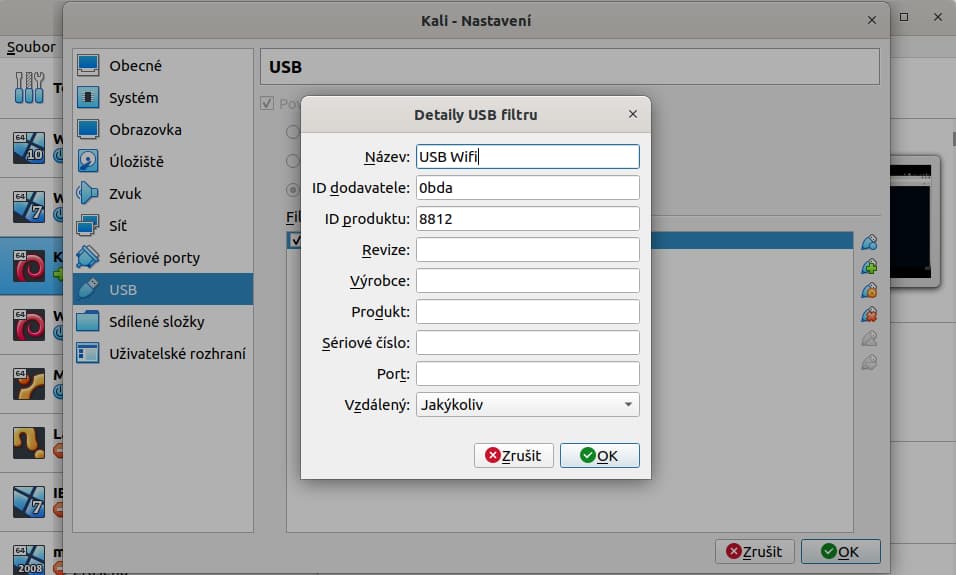Click the empty Sériové číslo field

[x=527, y=343]
